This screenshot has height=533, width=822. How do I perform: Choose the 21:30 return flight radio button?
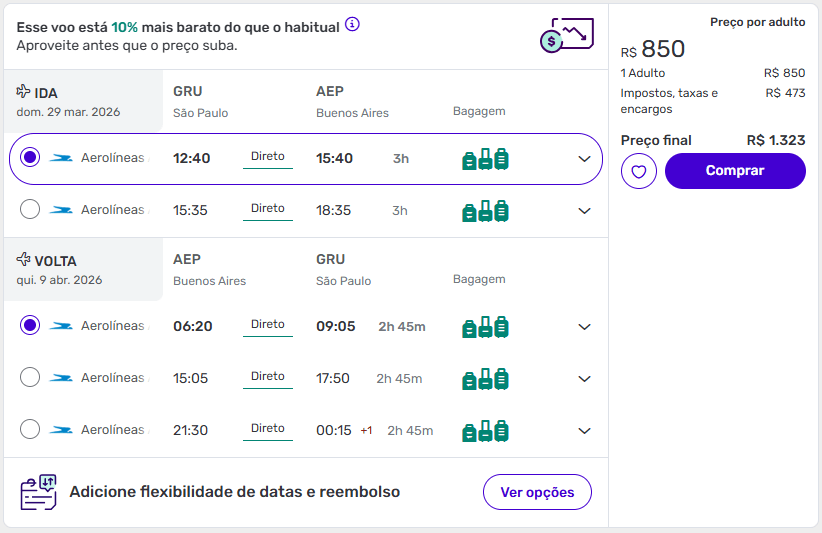pos(30,429)
